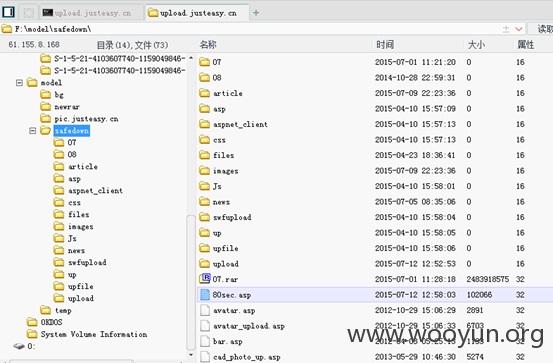Click aspnet_client folder icon in the file list
This screenshot has height=363, width=553.
204,124
